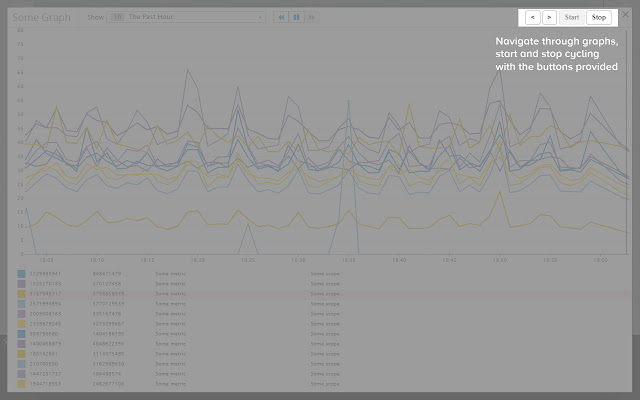Click the light blue swatch beside 210700550
The height and width of the screenshot is (400, 640).
point(21,364)
